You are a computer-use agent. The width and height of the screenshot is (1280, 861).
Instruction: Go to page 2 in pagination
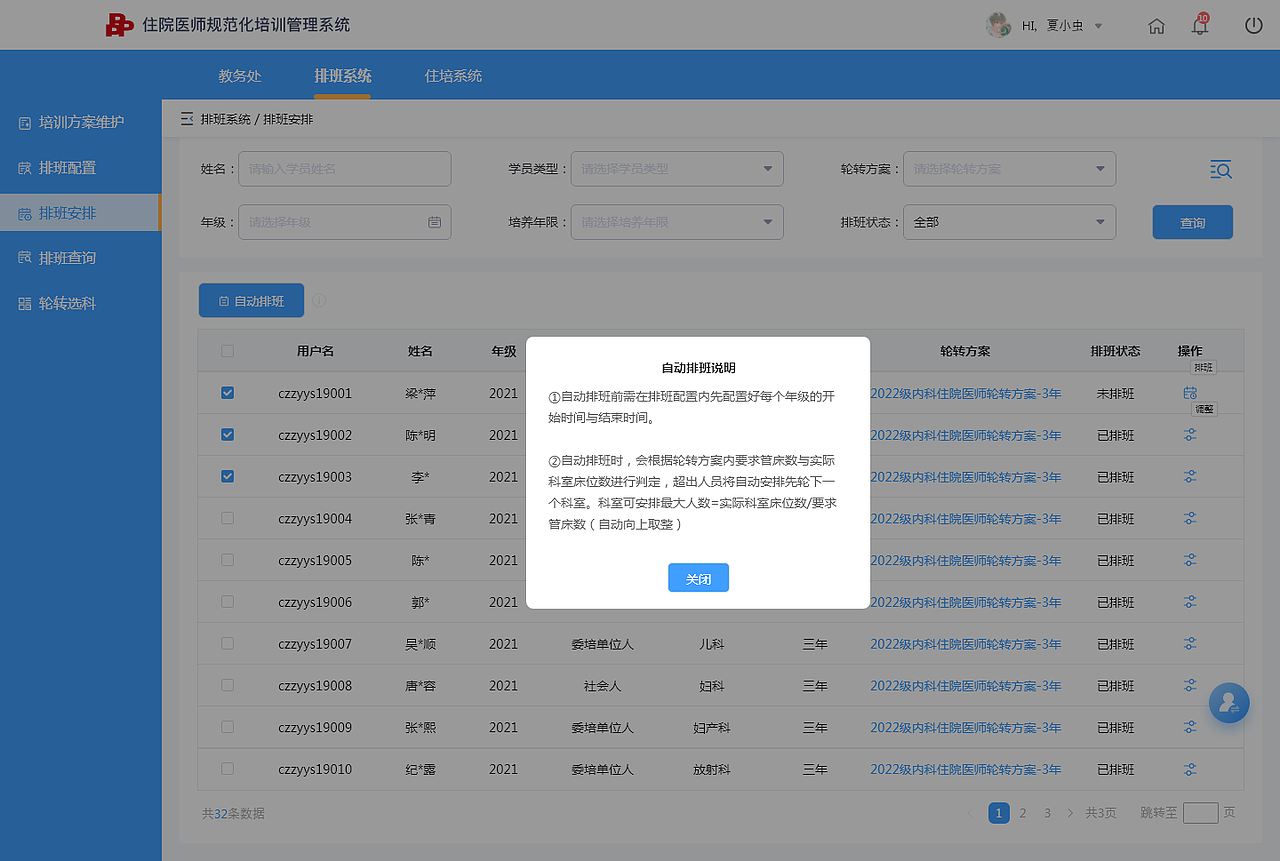1022,813
